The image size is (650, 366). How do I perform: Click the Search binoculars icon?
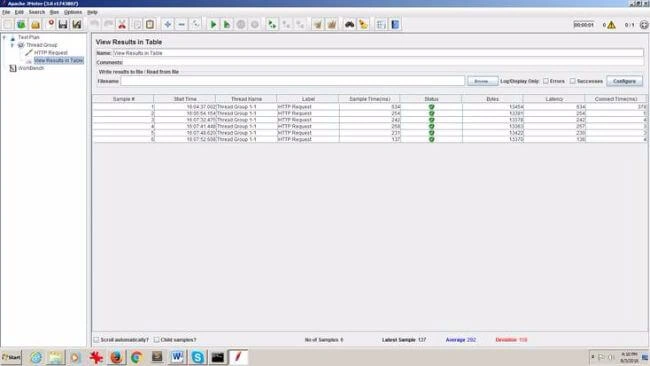pos(349,24)
